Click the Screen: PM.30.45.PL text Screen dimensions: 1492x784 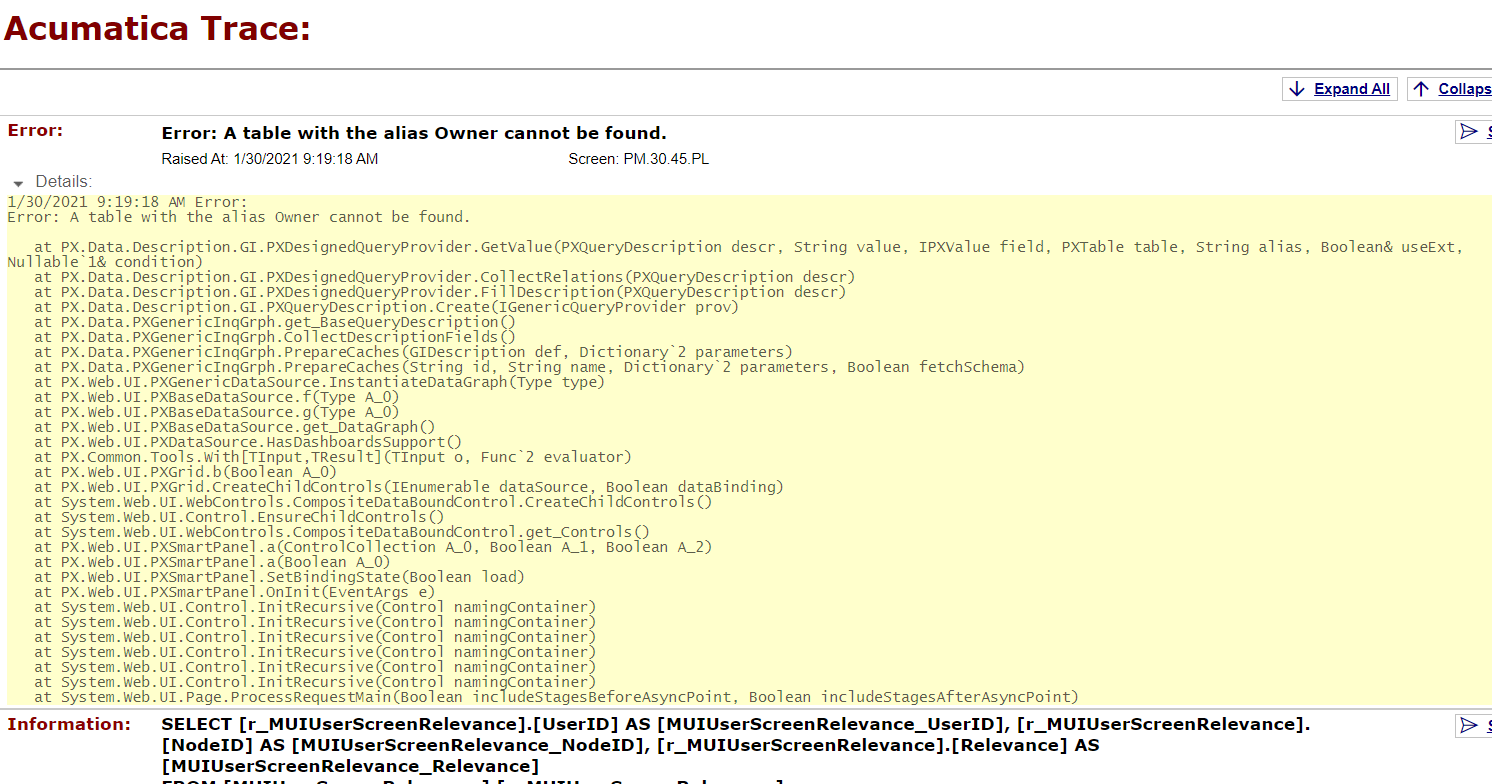[x=638, y=159]
